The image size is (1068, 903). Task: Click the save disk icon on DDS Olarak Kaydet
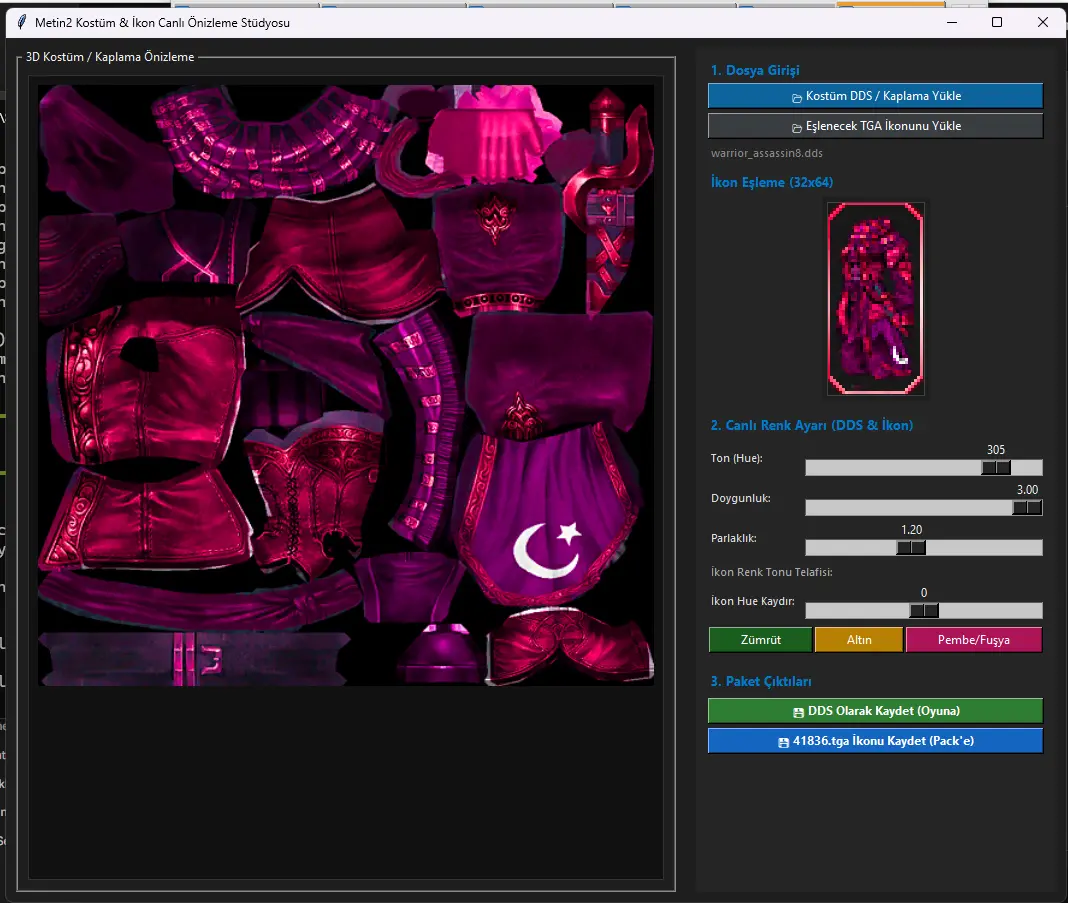point(798,712)
